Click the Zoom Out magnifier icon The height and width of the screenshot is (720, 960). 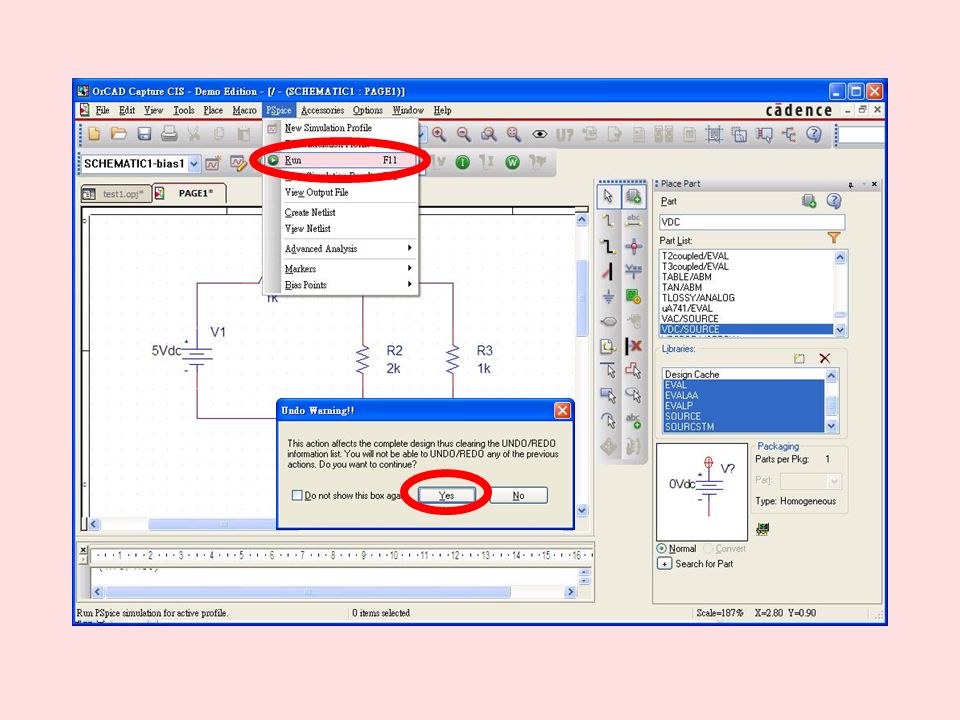pyautogui.click(x=463, y=134)
